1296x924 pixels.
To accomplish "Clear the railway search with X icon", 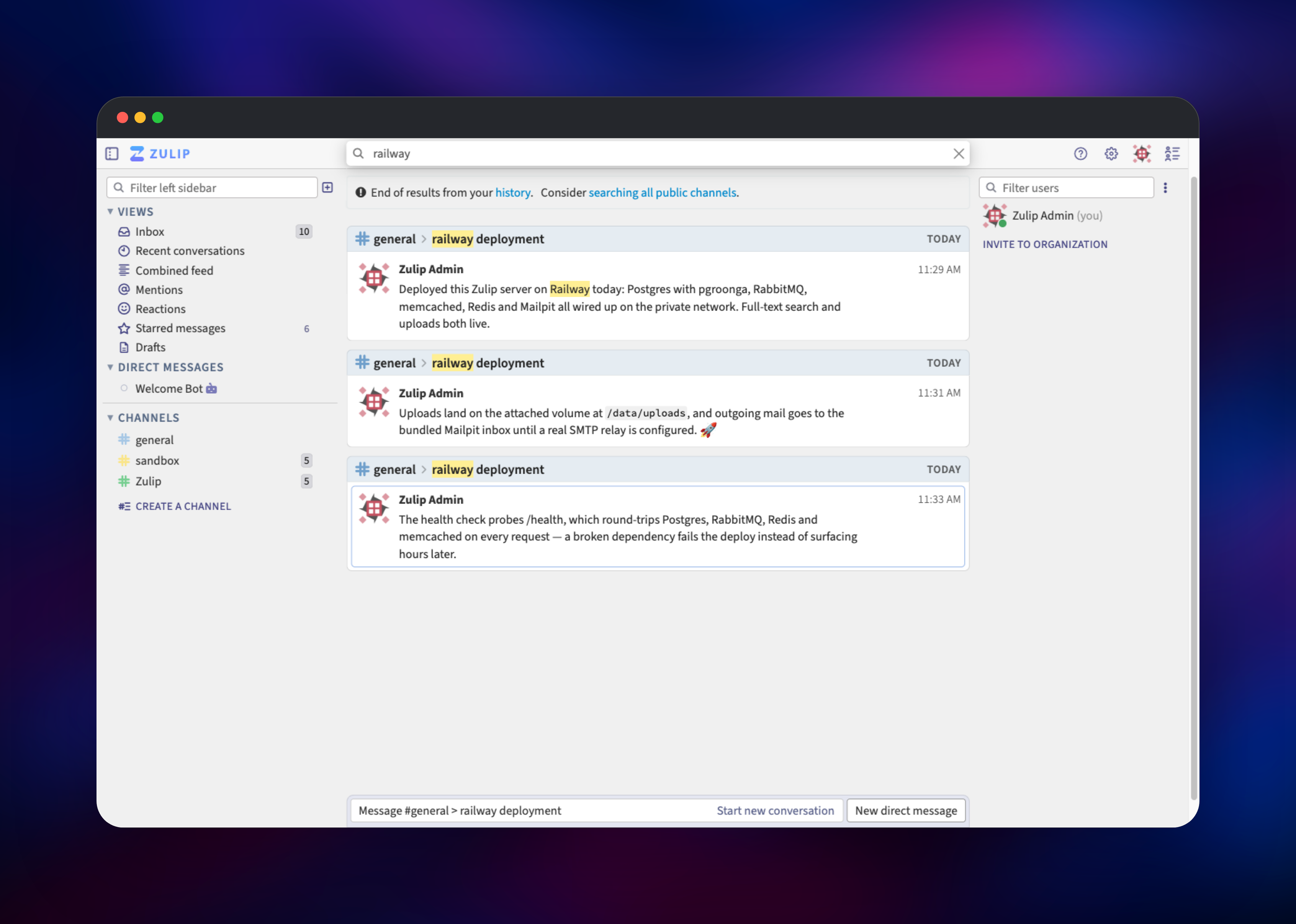I will pyautogui.click(x=959, y=154).
